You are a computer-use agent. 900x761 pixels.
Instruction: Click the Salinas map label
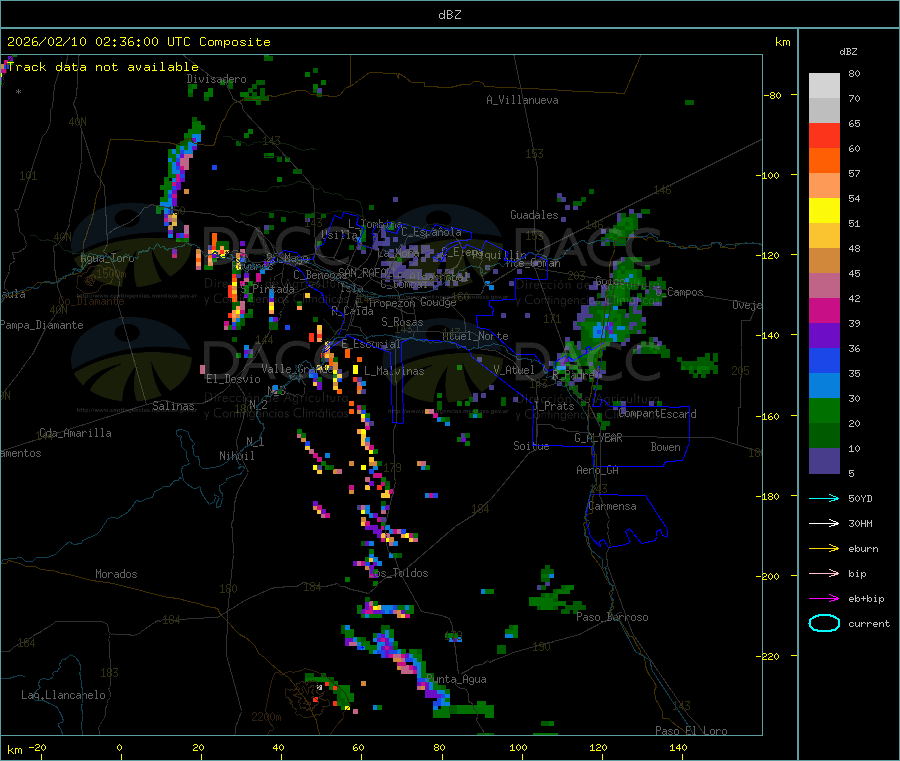173,406
